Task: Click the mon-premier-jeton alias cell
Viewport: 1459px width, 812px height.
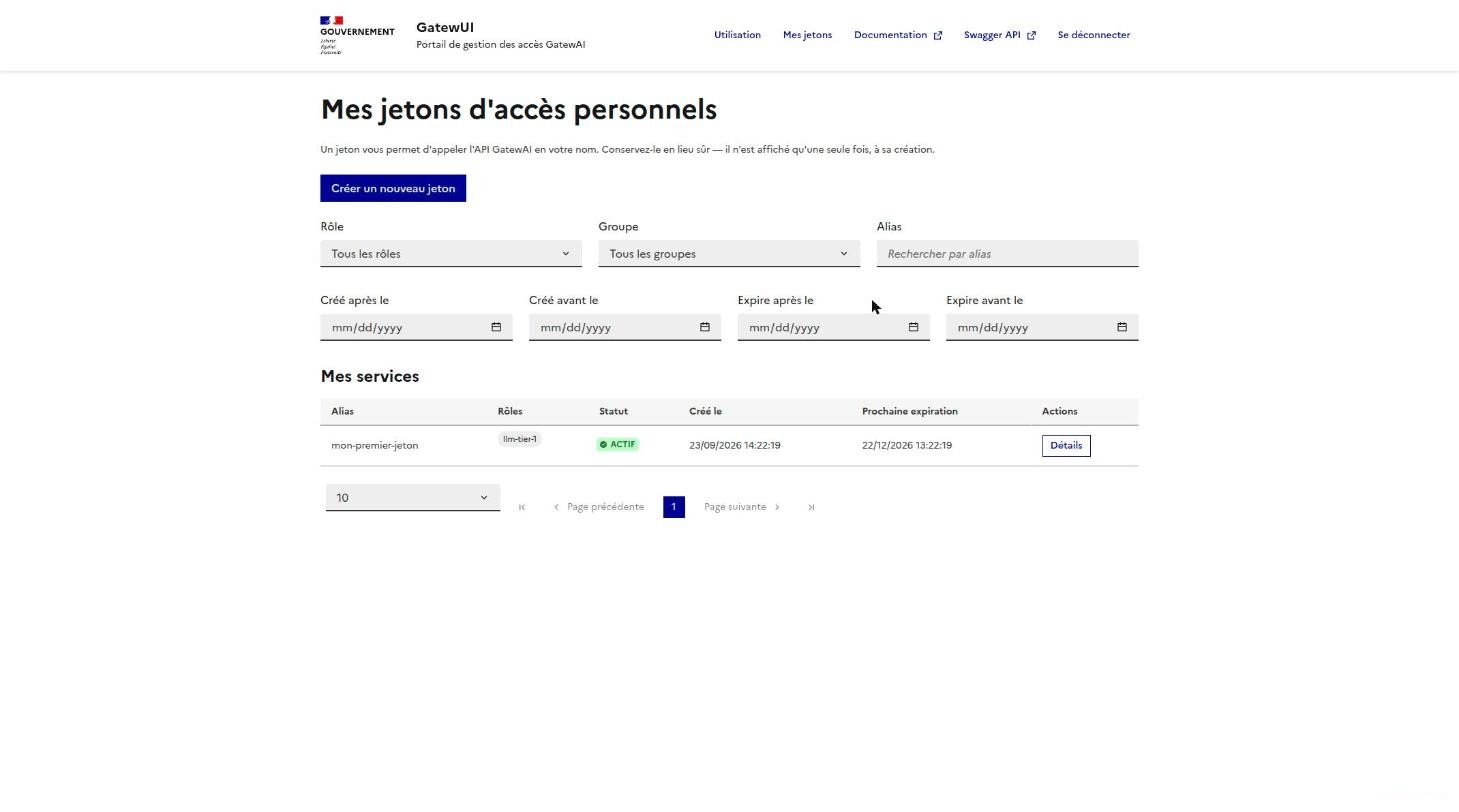Action: (375, 446)
